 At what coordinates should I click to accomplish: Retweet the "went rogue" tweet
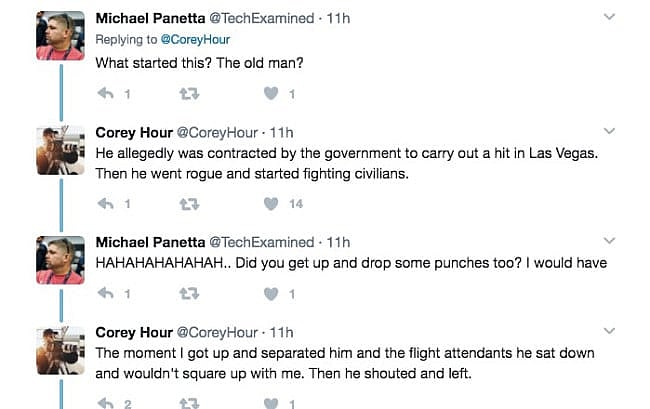187,204
